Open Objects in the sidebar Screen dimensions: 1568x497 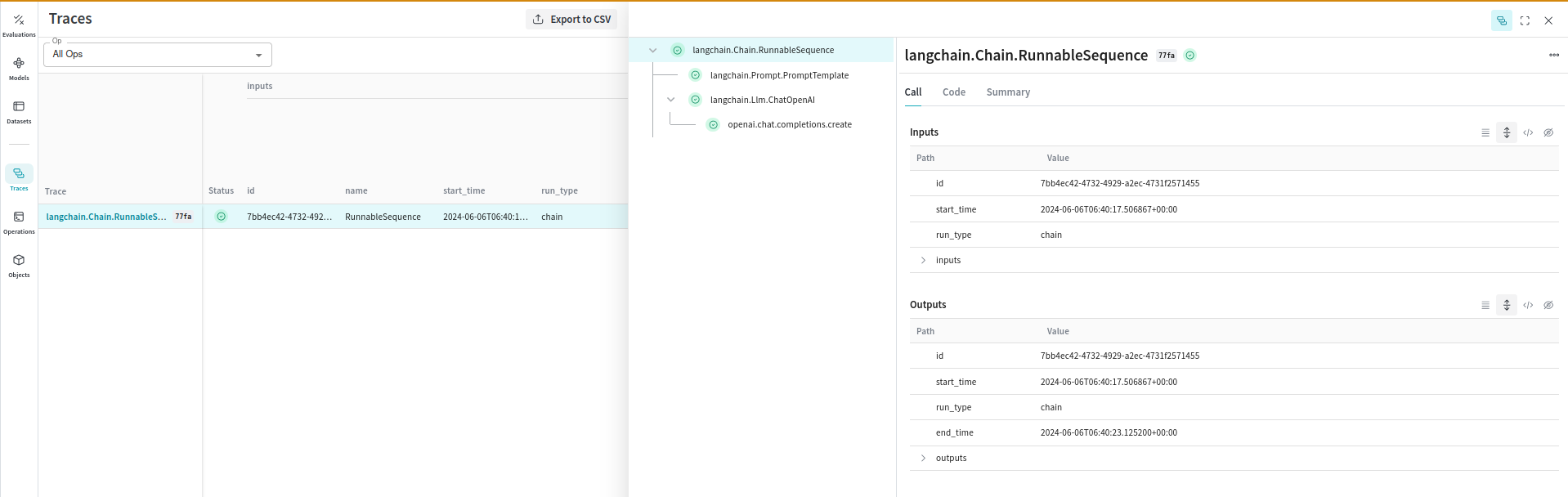pyautogui.click(x=19, y=266)
